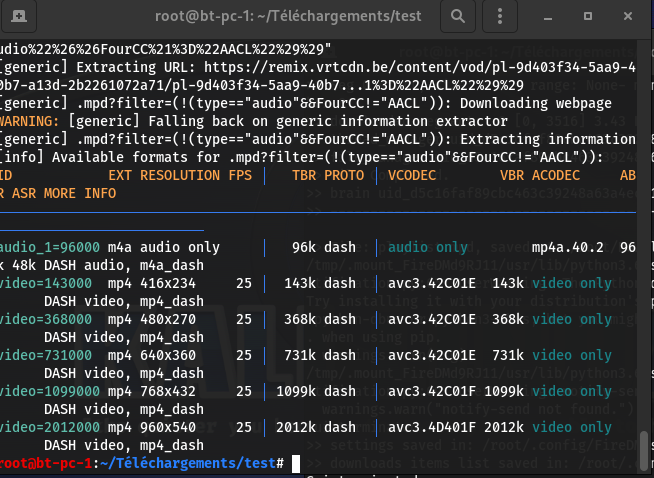Click the FPS column header
This screenshot has height=478, width=654.
(240, 175)
